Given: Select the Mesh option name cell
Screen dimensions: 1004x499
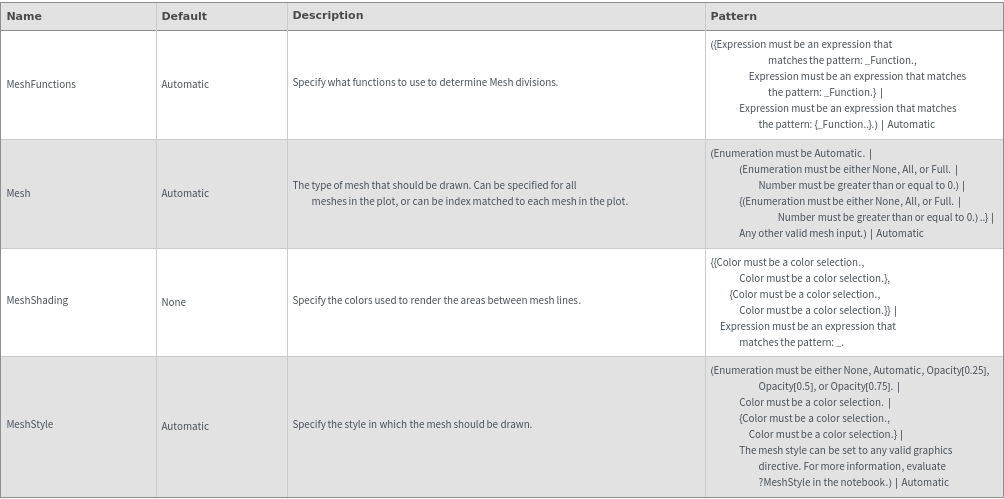Looking at the screenshot, I should click(x=19, y=194).
